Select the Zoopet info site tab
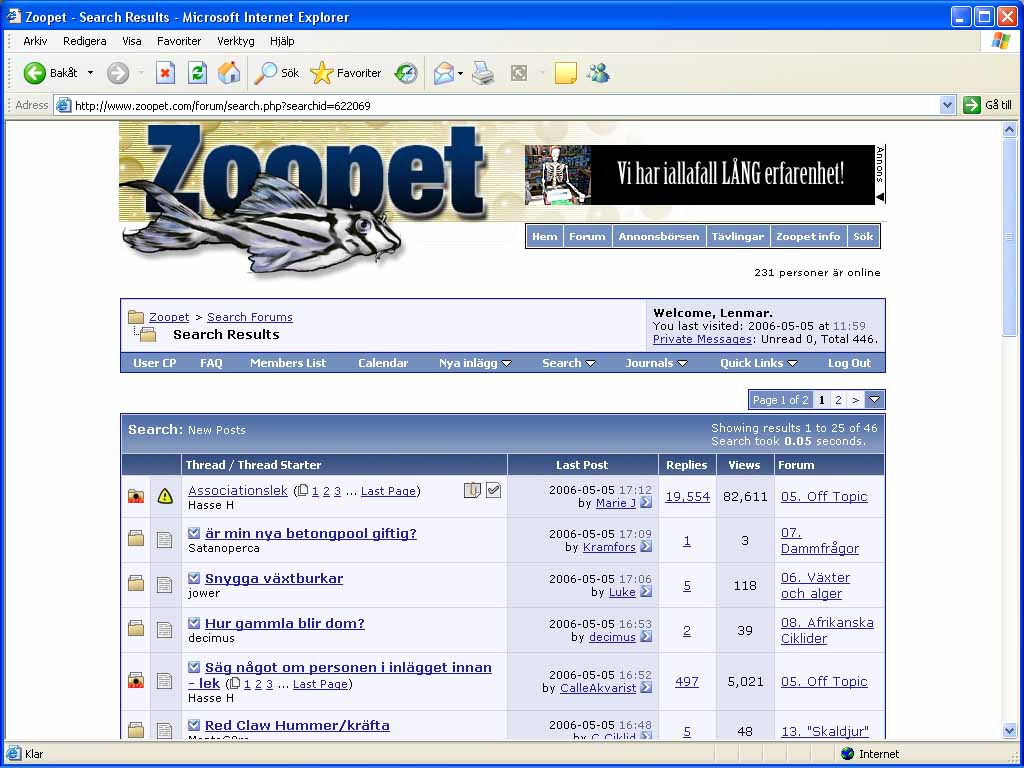Viewport: 1024px width, 768px height. tap(808, 236)
